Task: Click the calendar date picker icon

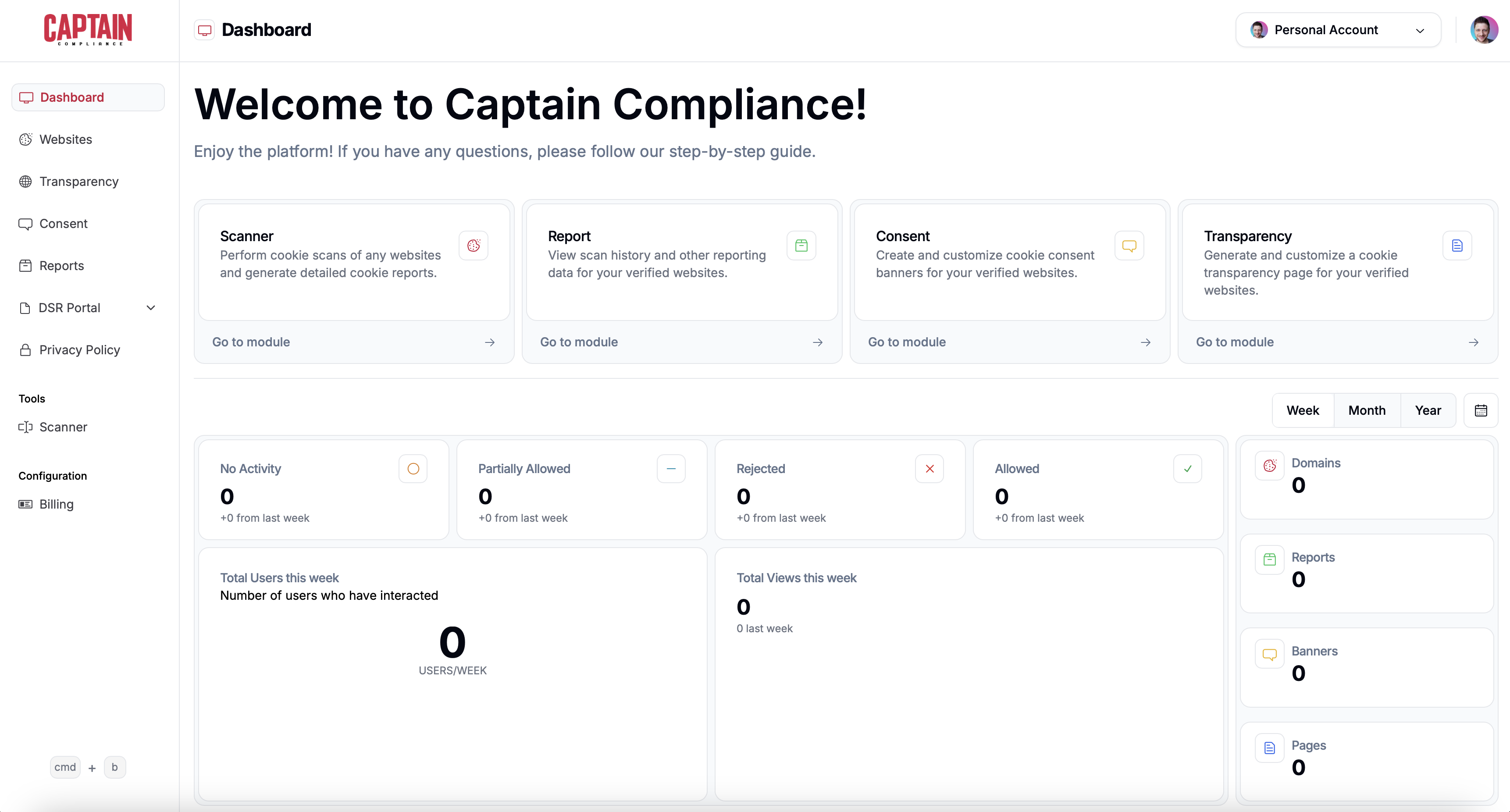Action: (1481, 410)
